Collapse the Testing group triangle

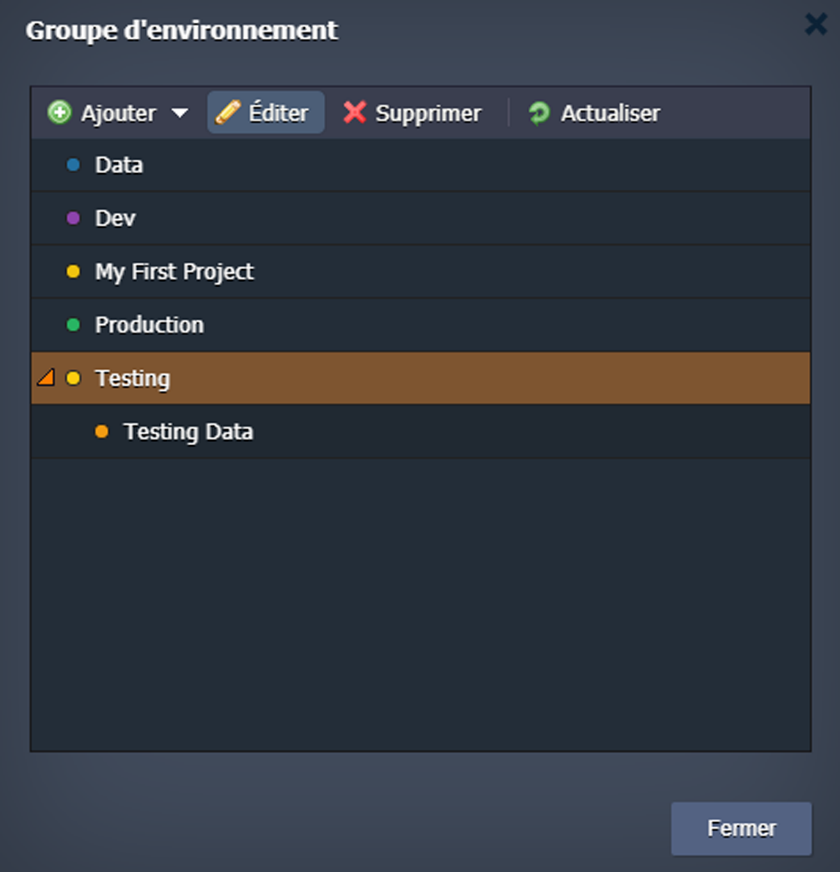pos(45,378)
